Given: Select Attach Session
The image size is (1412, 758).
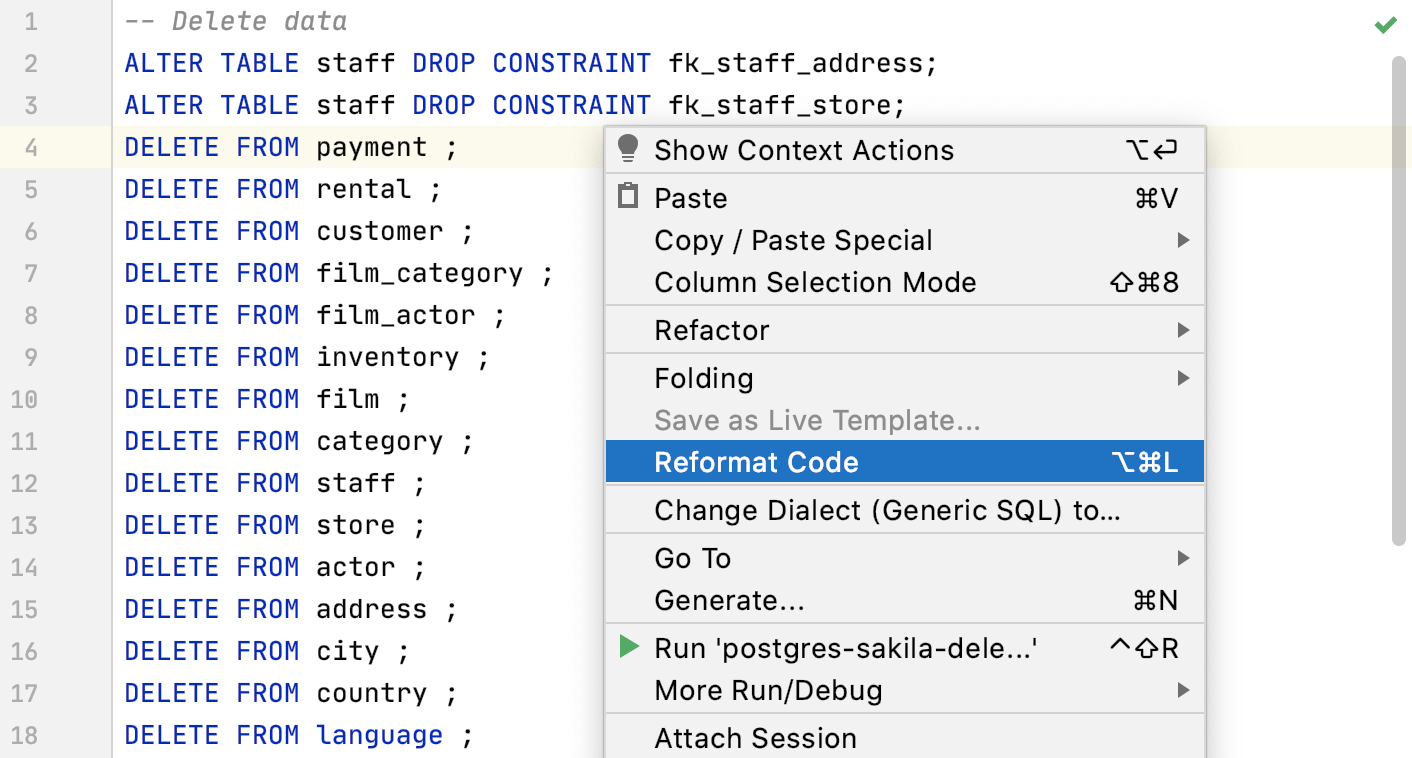Looking at the screenshot, I should (x=755, y=738).
